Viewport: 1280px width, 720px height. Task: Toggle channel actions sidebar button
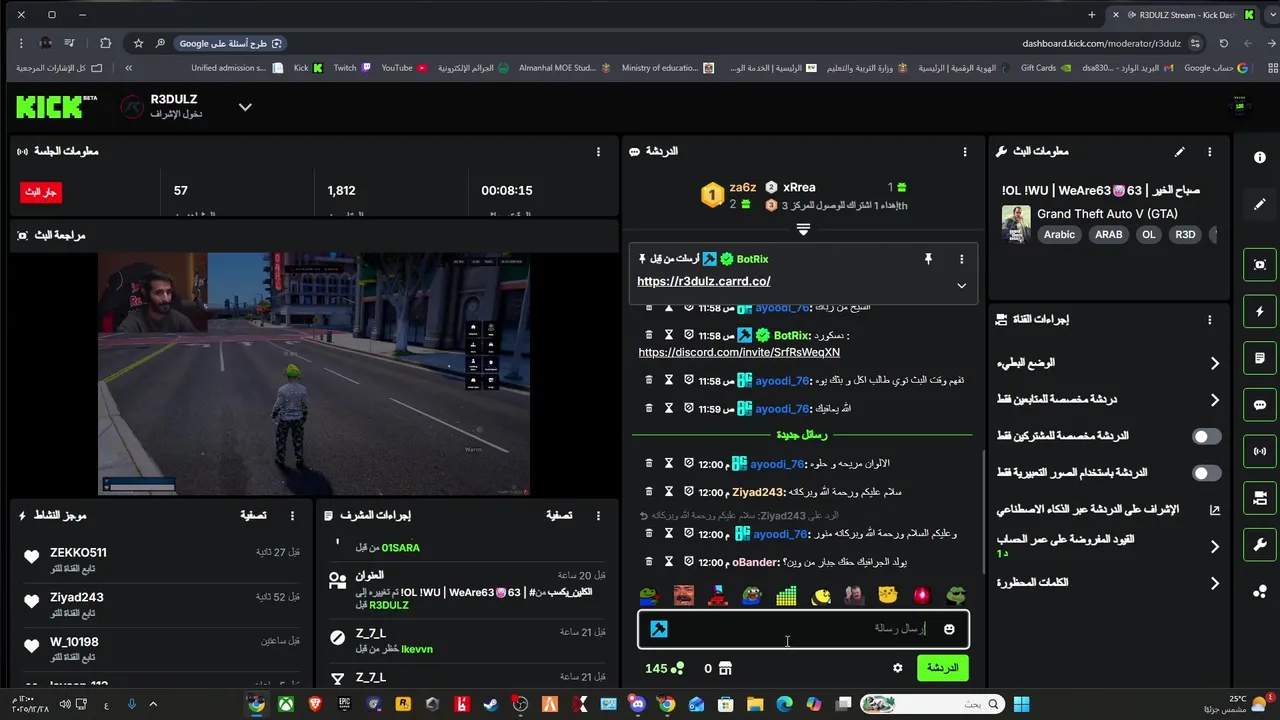click(x=1260, y=498)
